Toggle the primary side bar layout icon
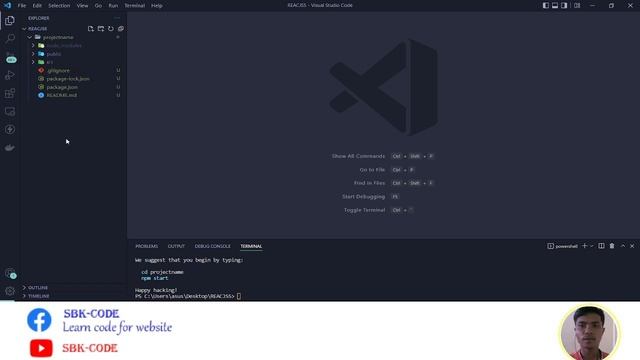Screen dimensions: 640x360 [546, 5]
